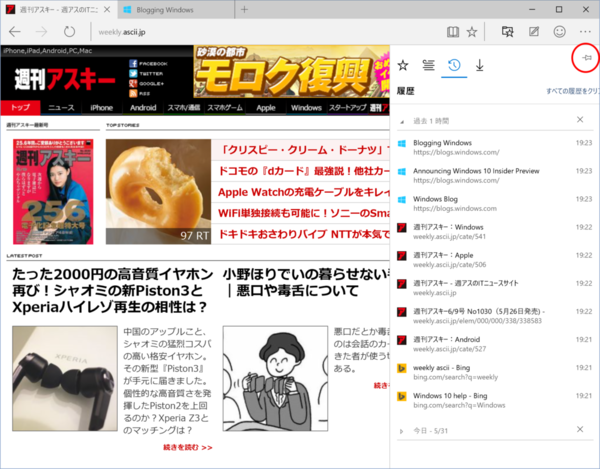Image resolution: width=600 pixels, height=469 pixels.
Task: Select the Android navigation item
Action: click(143, 107)
